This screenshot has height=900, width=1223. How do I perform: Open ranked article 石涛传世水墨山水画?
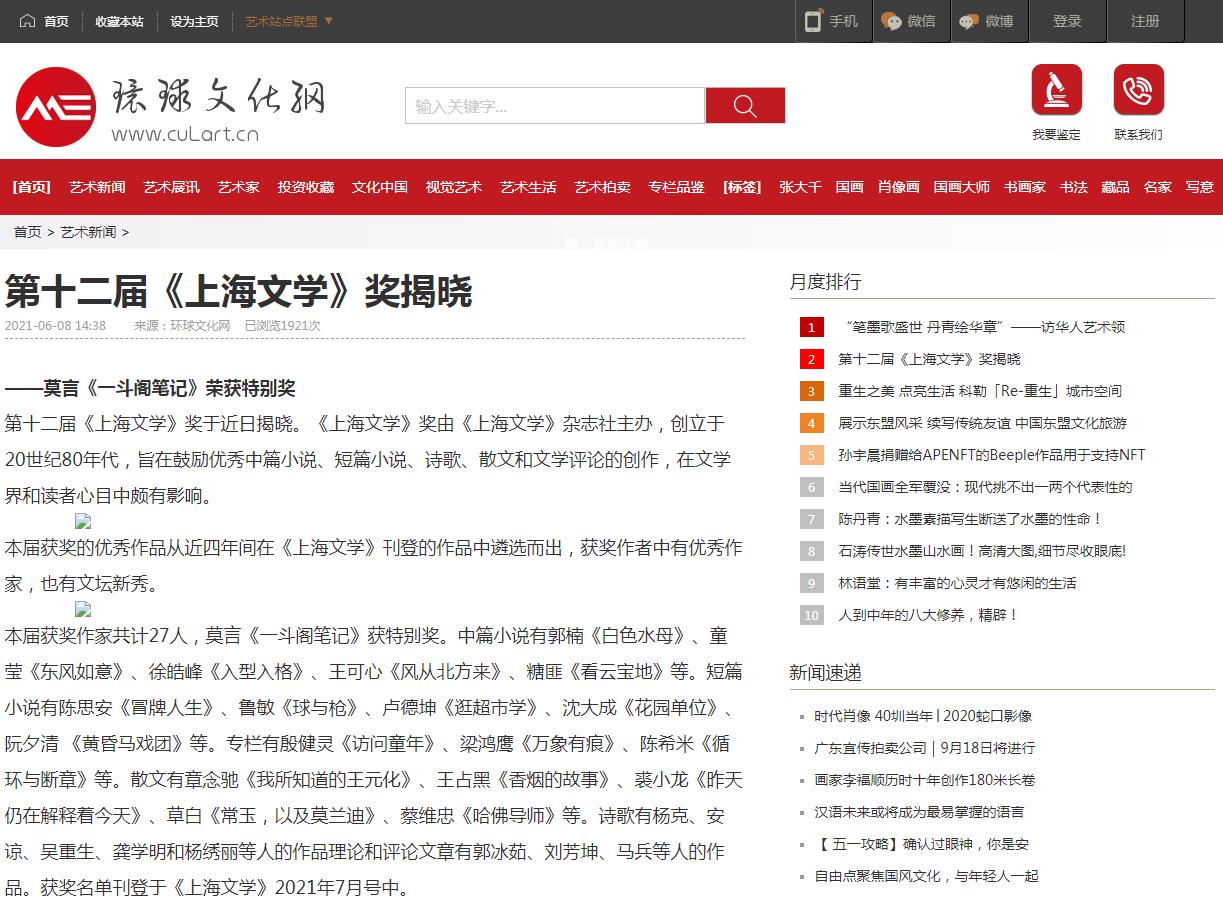click(982, 551)
